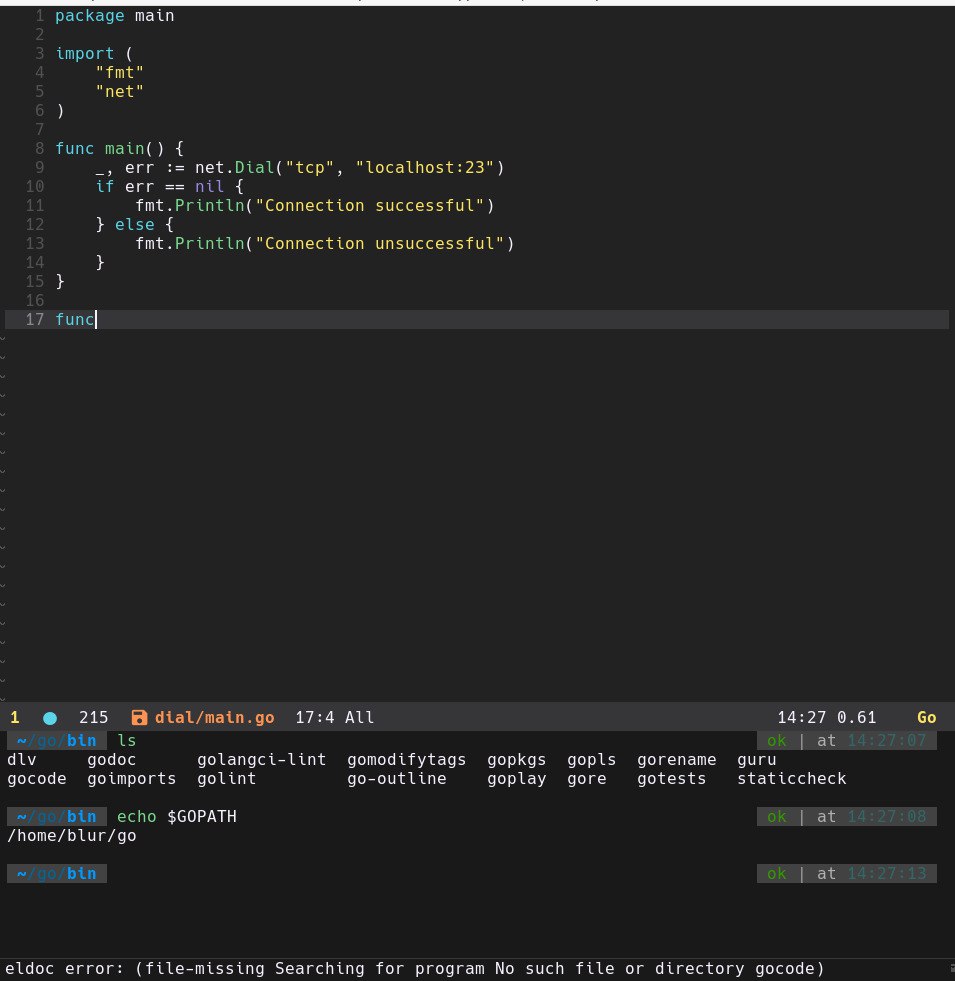This screenshot has width=955, height=981.
Task: Click window number 1 in modeline
Action: tap(15, 718)
